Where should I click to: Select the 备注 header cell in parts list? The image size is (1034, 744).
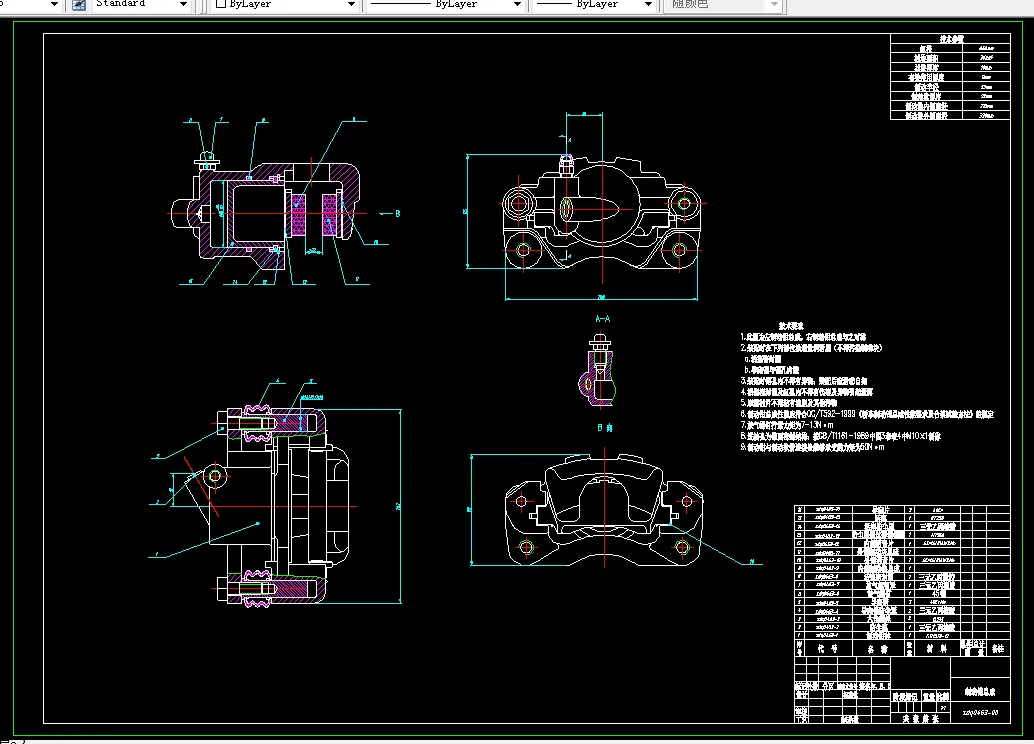point(998,648)
